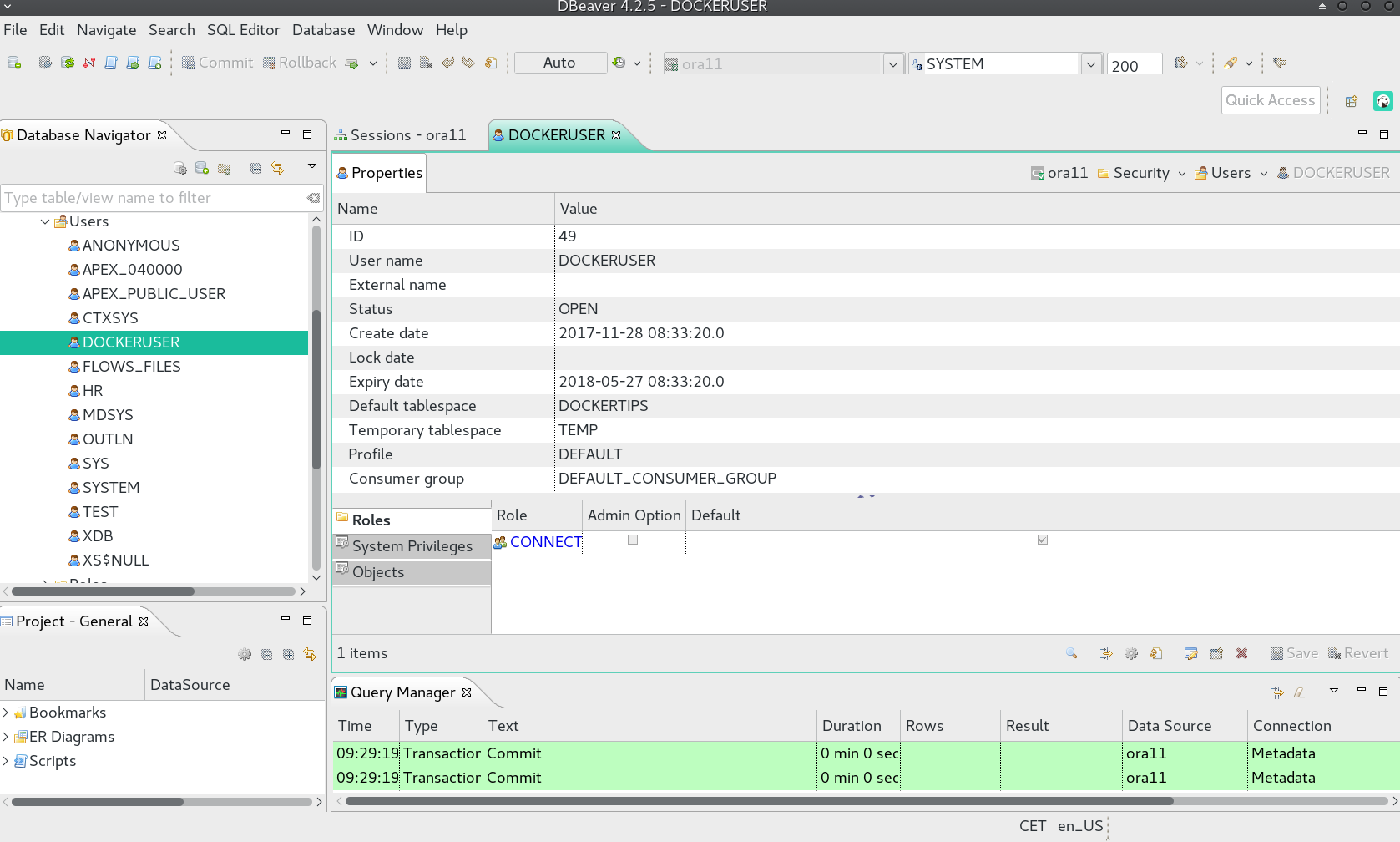Collapse all nodes in Database Navigator
1400x842 pixels.
coord(255,168)
